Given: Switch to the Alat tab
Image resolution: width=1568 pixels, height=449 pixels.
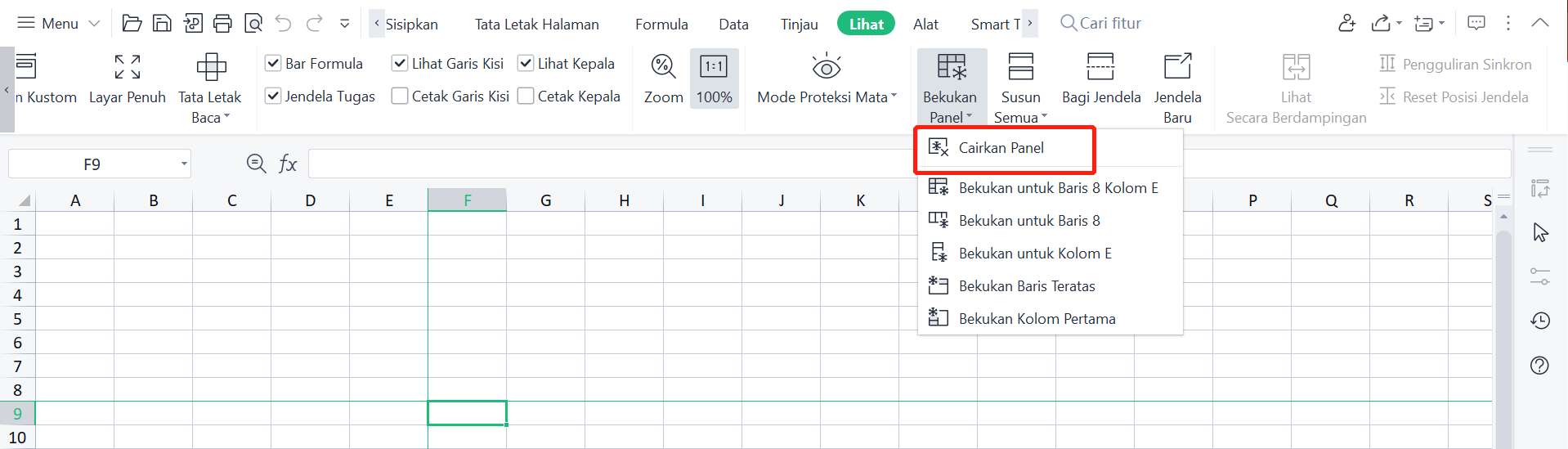Looking at the screenshot, I should [x=925, y=24].
